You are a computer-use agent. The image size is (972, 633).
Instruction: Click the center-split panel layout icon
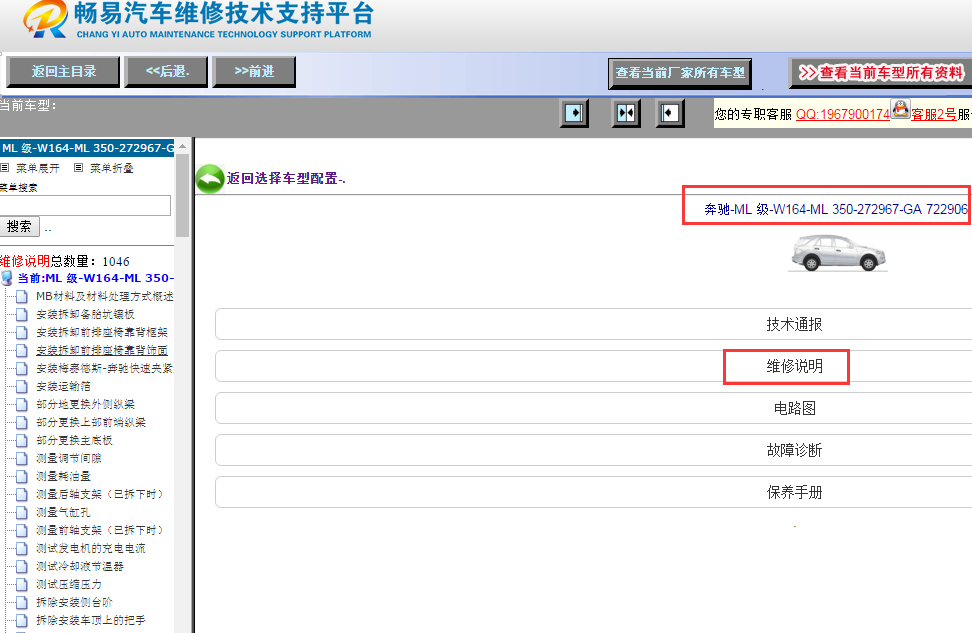pos(626,113)
